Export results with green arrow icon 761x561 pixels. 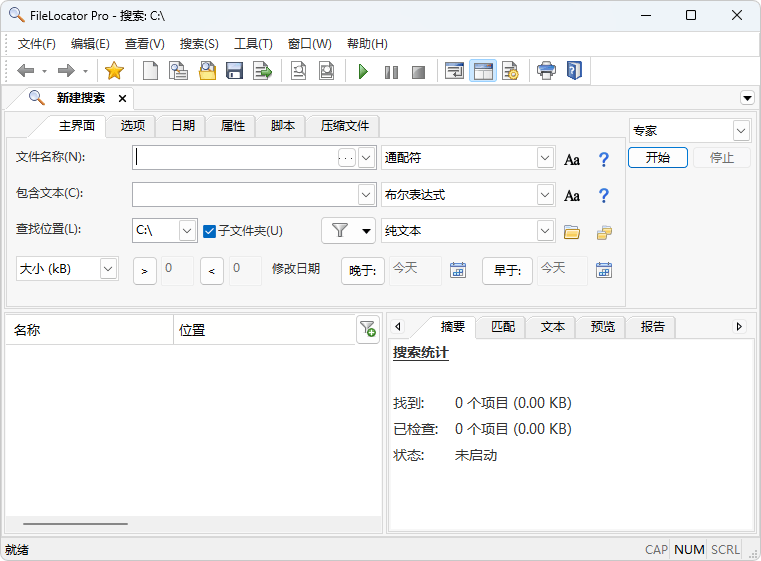tap(263, 71)
